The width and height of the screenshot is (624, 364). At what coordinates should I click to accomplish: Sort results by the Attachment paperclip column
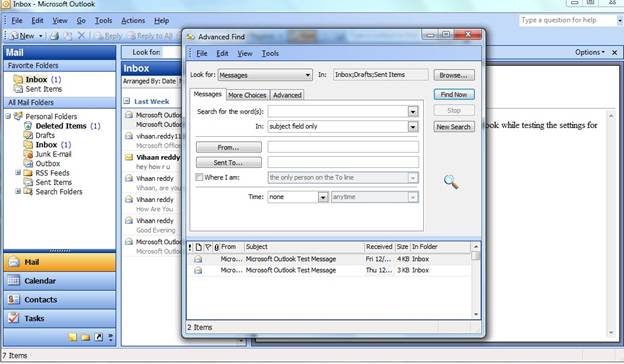pyautogui.click(x=216, y=247)
